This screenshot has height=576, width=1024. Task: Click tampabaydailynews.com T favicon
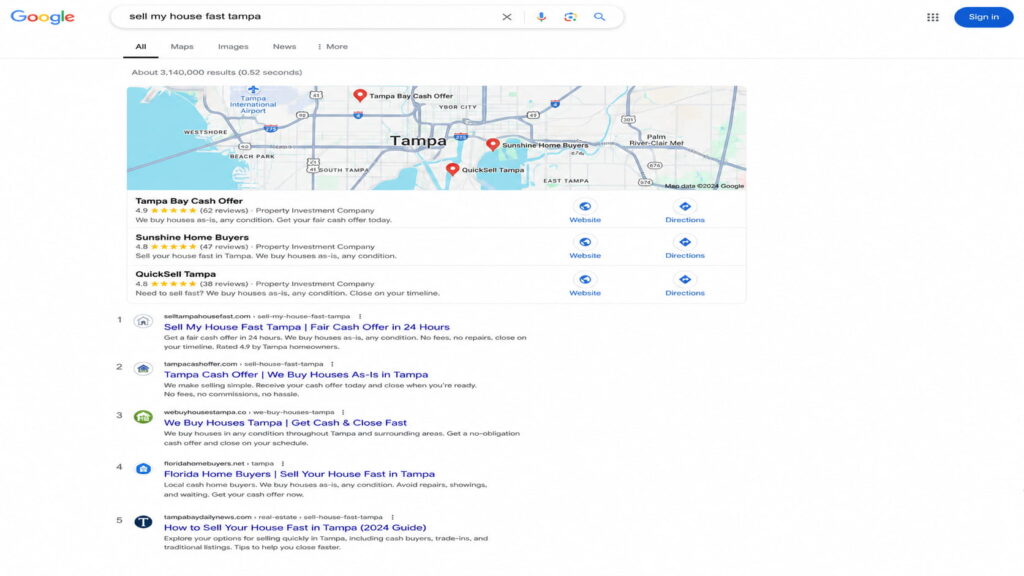point(143,522)
